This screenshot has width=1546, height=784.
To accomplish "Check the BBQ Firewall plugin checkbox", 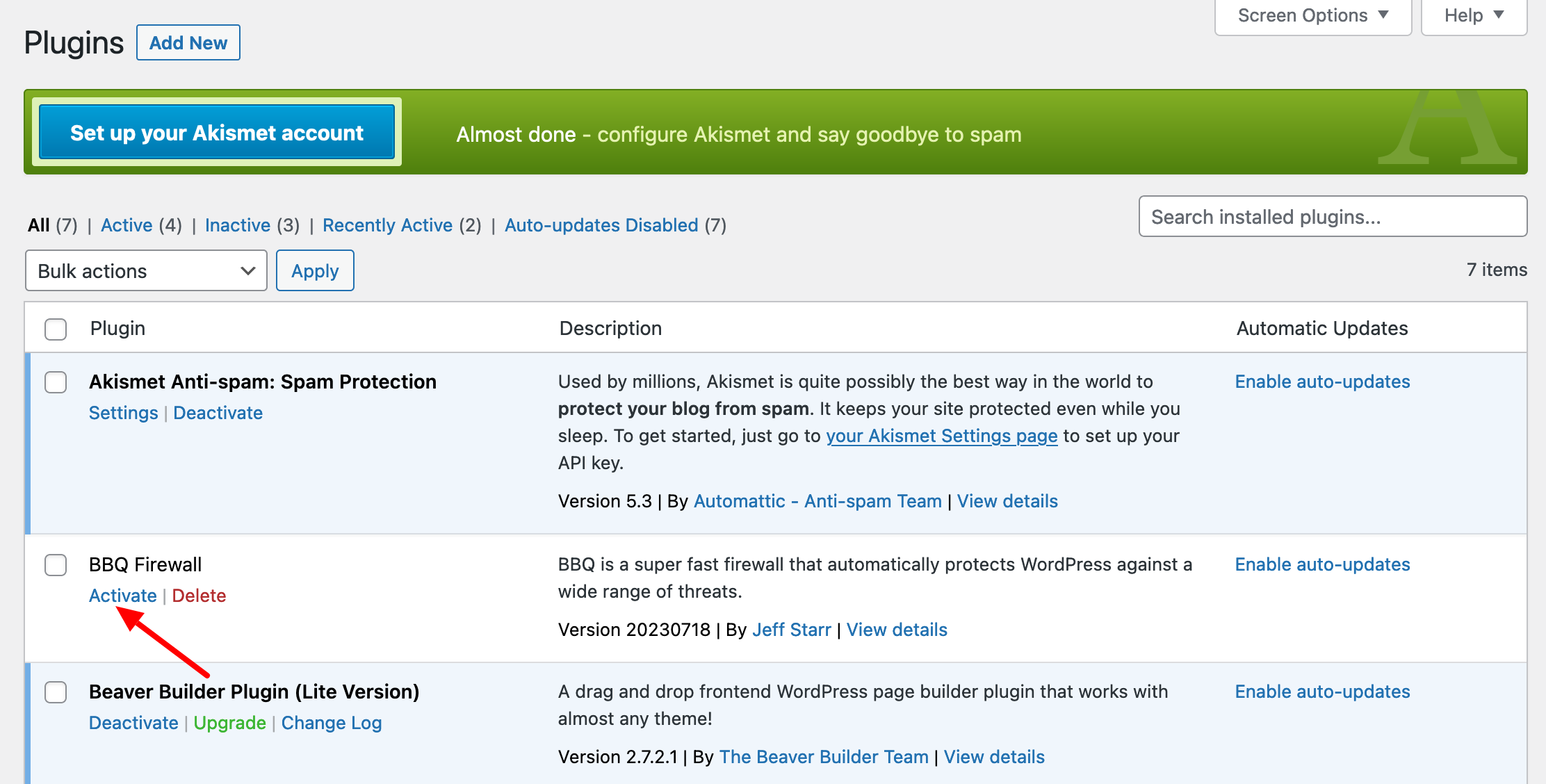I will (56, 565).
